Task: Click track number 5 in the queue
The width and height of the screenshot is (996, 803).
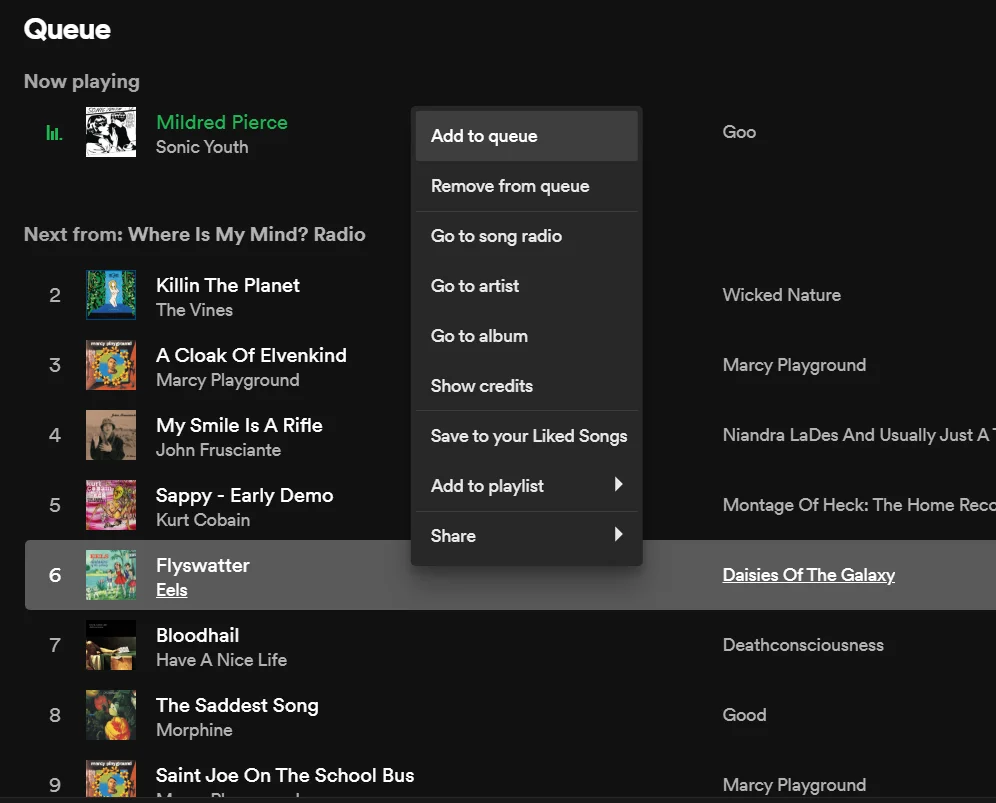Action: click(x=55, y=504)
